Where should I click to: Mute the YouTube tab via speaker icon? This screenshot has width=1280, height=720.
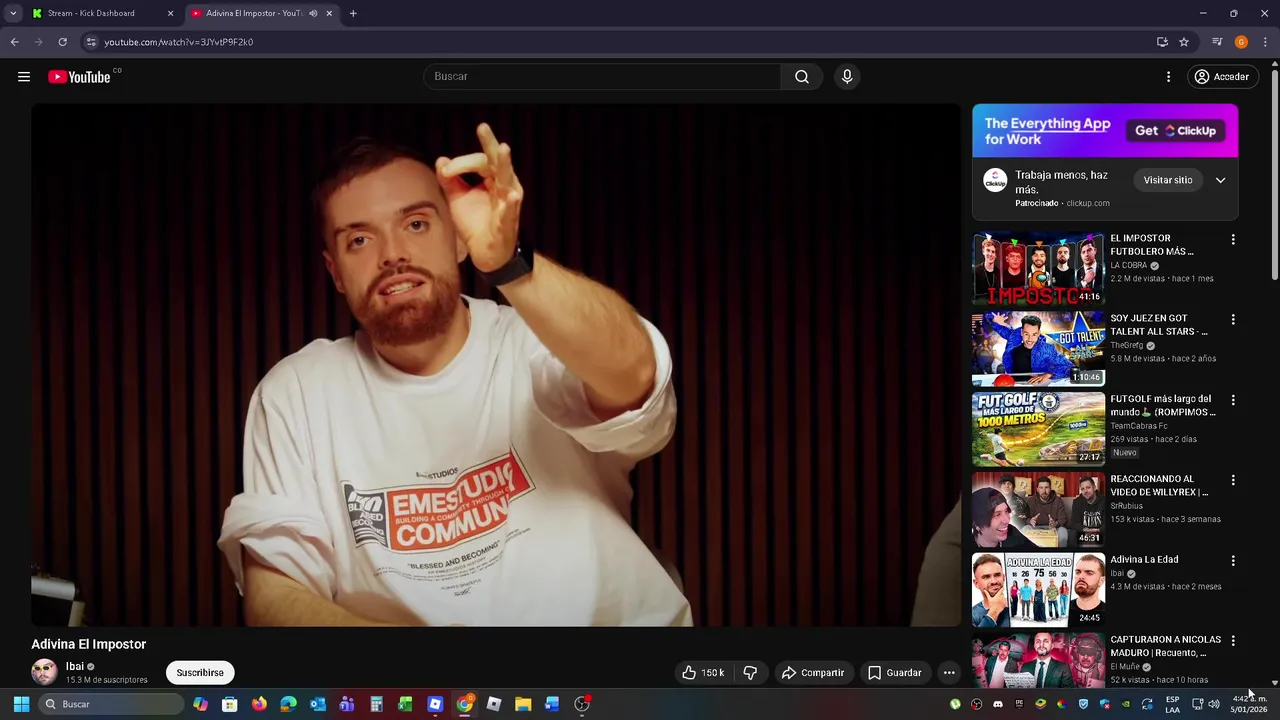coord(313,13)
